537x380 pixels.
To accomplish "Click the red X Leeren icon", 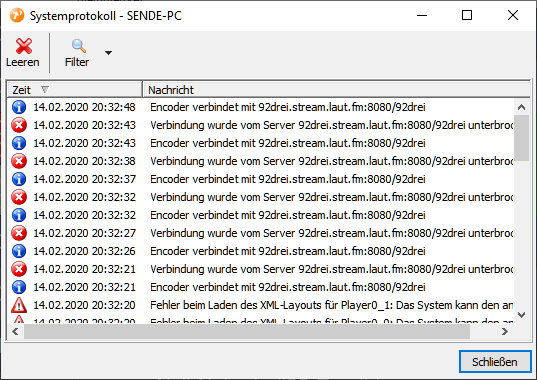I will pyautogui.click(x=23, y=46).
